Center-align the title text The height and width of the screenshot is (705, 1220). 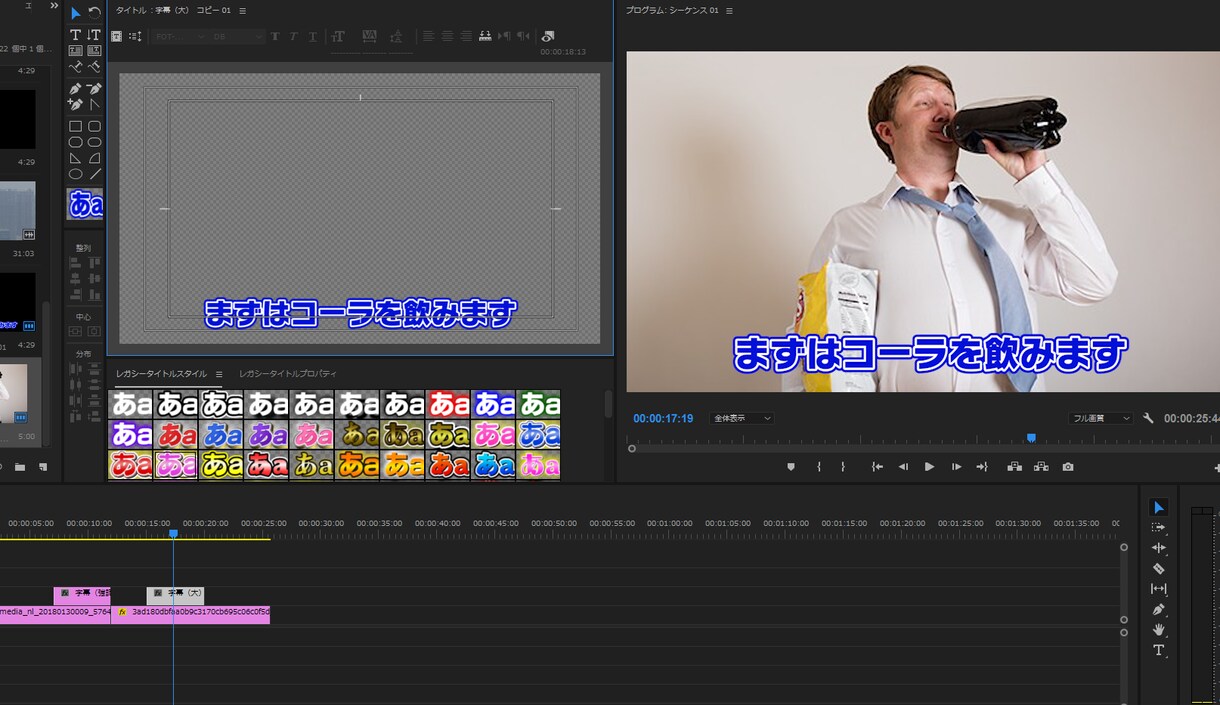tap(447, 36)
